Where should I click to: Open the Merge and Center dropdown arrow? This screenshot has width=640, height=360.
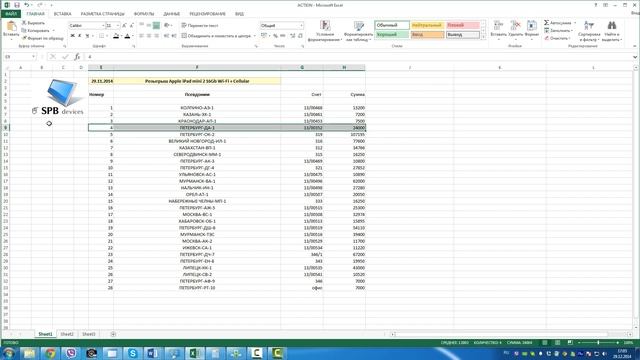click(255, 36)
